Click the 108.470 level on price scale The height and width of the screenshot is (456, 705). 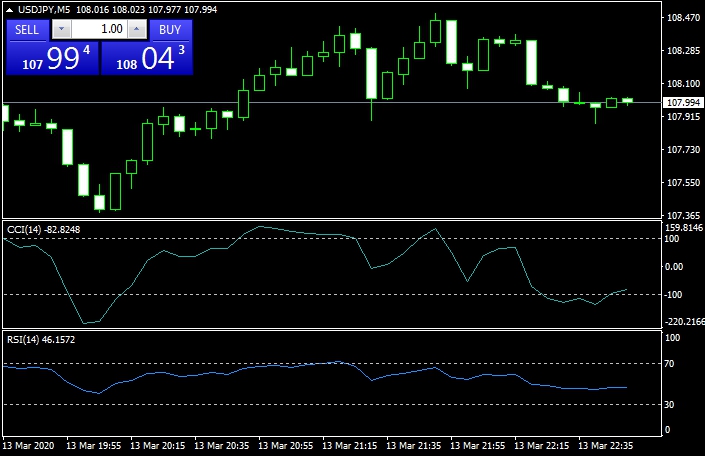coord(682,18)
